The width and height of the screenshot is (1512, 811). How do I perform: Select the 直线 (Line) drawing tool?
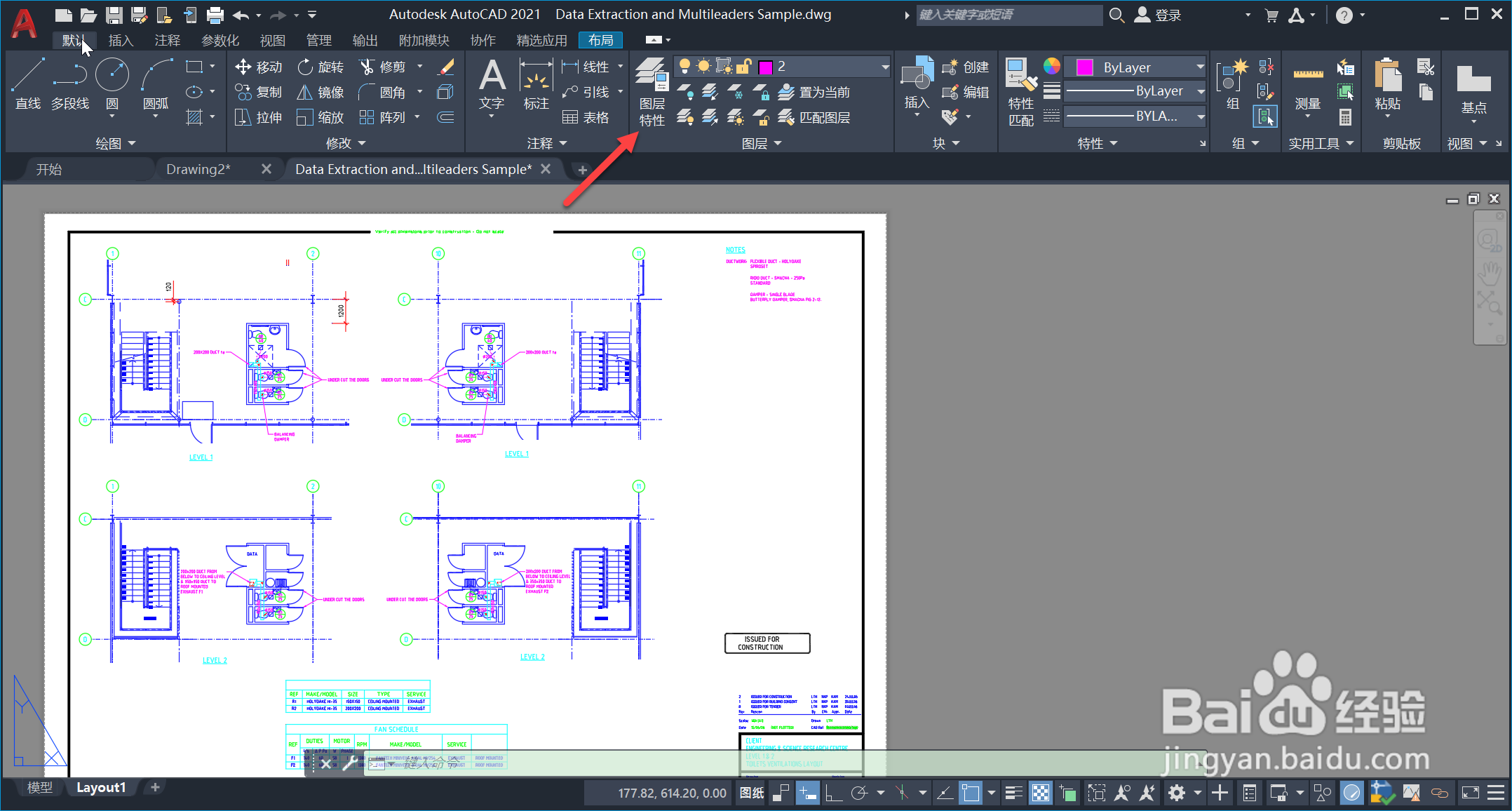point(28,84)
